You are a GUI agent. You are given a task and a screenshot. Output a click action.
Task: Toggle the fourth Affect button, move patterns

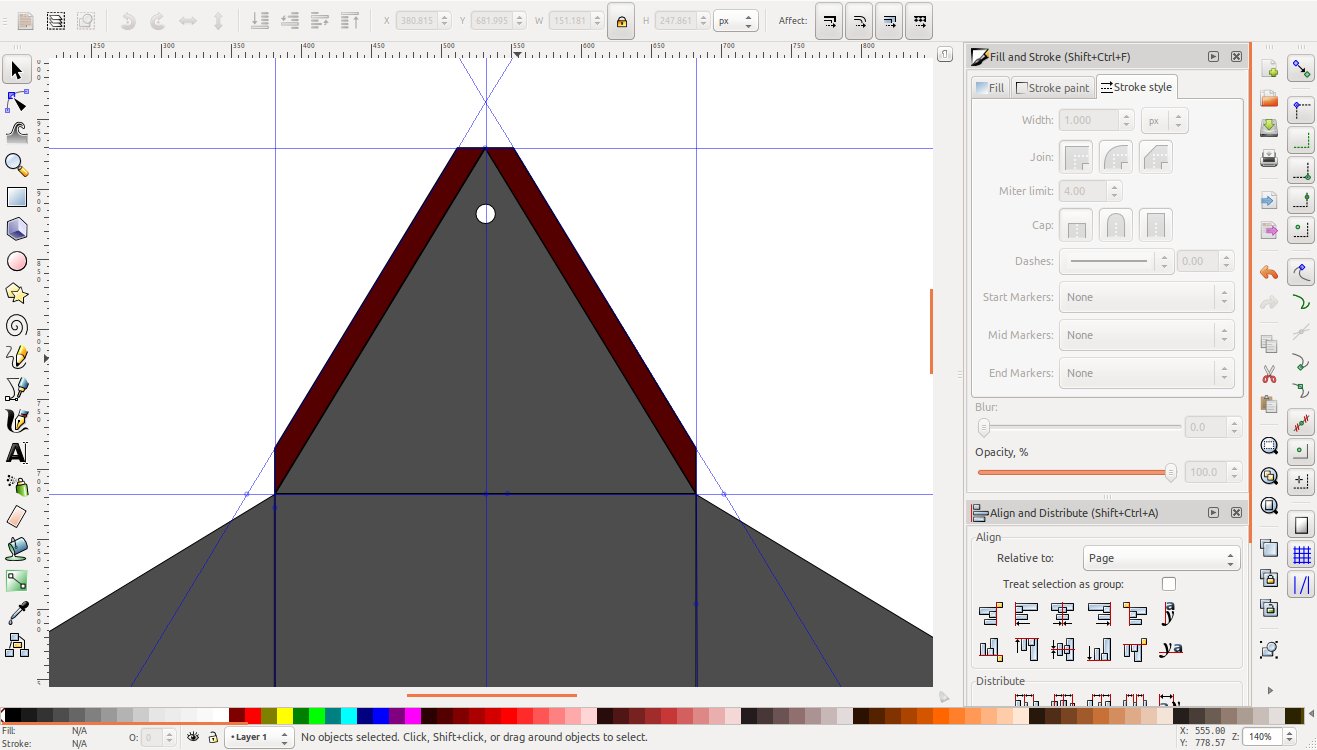pos(919,21)
